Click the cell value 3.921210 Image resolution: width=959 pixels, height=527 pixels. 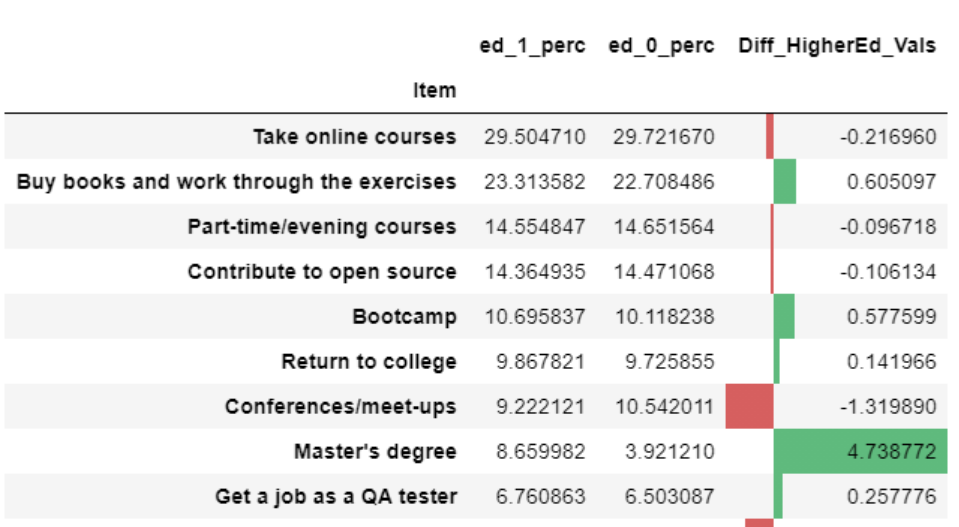pos(664,451)
